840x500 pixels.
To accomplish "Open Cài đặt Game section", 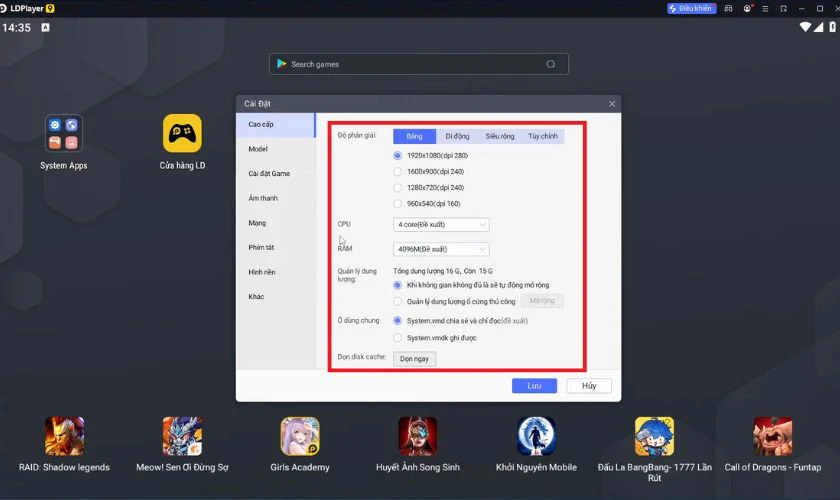I will pos(275,174).
